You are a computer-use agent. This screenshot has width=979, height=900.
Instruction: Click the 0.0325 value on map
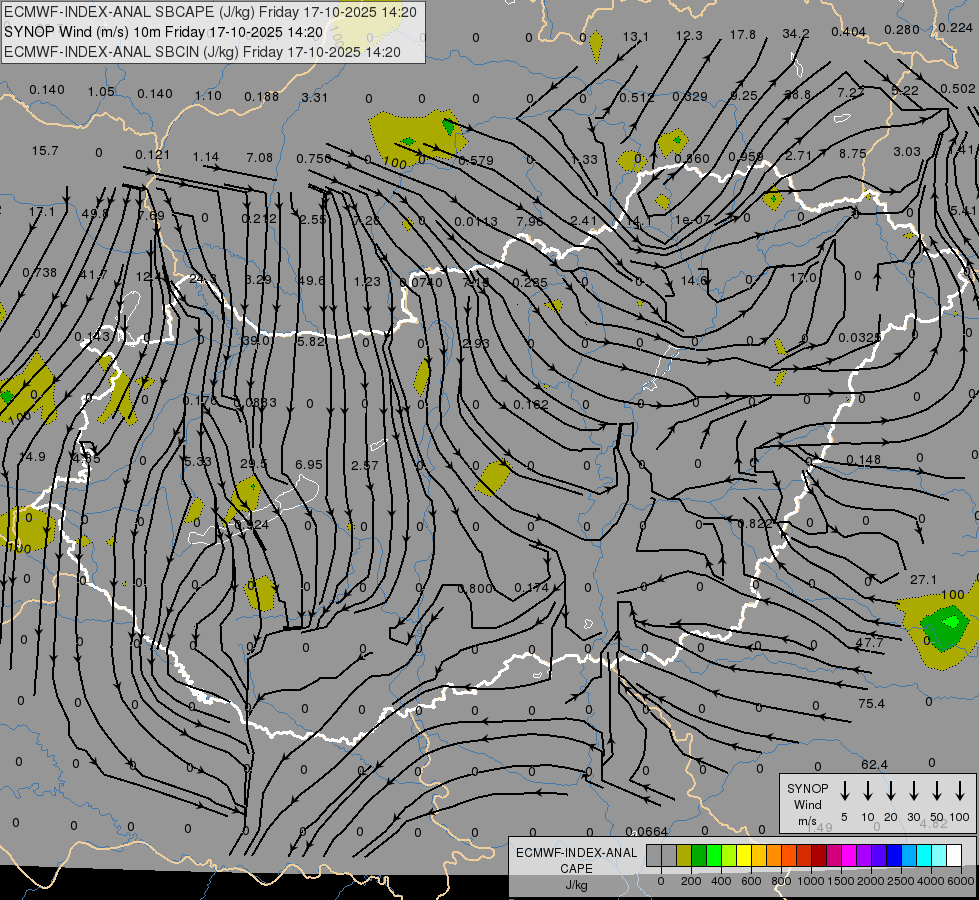point(860,337)
